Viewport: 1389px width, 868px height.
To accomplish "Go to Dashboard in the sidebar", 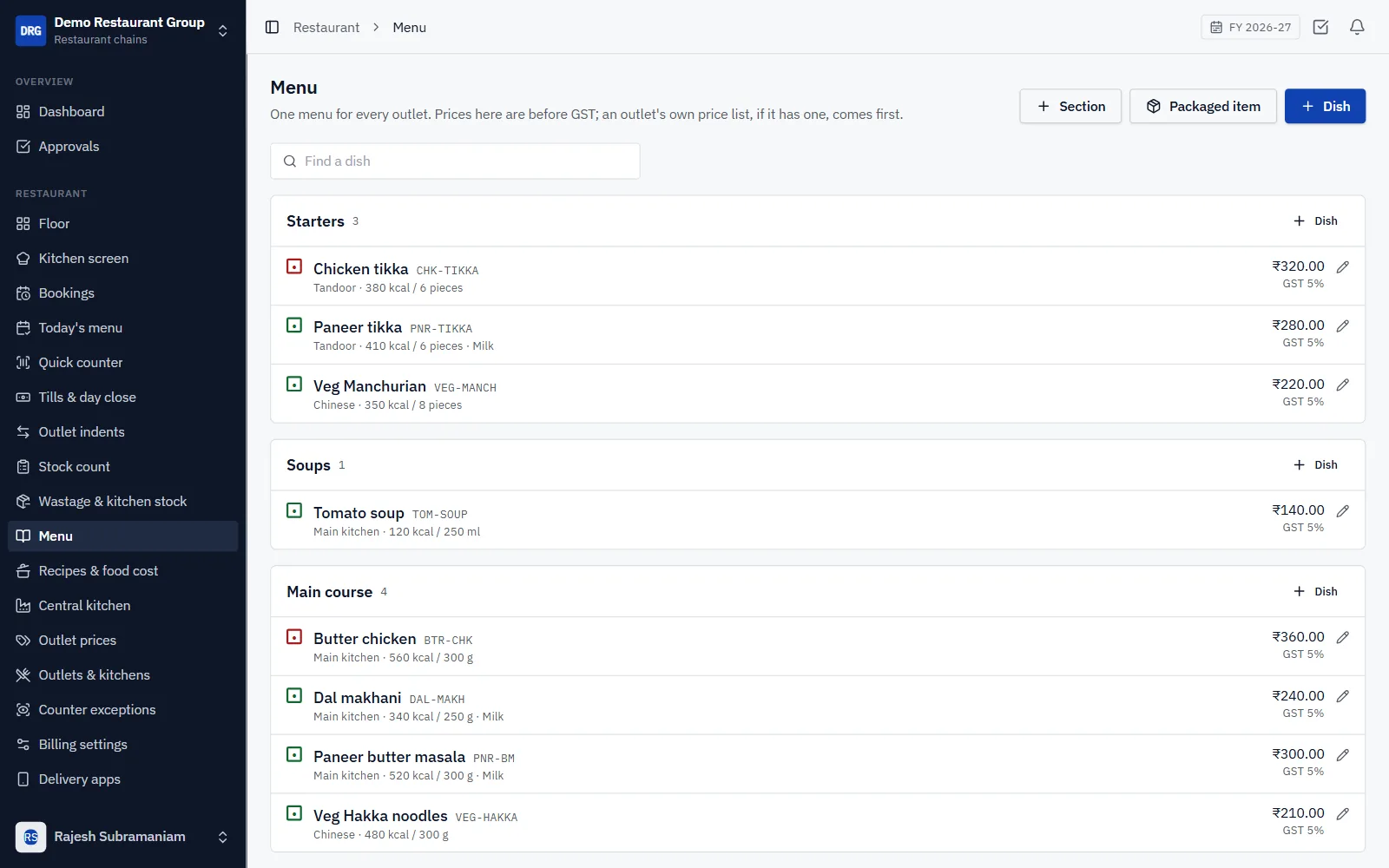I will tap(122, 112).
